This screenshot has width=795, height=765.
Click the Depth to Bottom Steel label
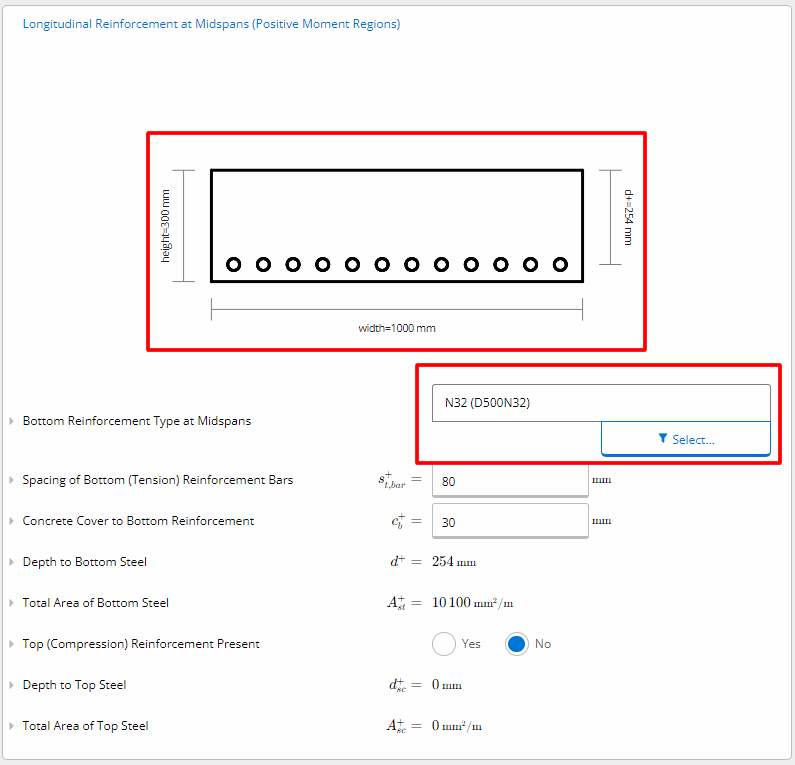click(x=85, y=562)
